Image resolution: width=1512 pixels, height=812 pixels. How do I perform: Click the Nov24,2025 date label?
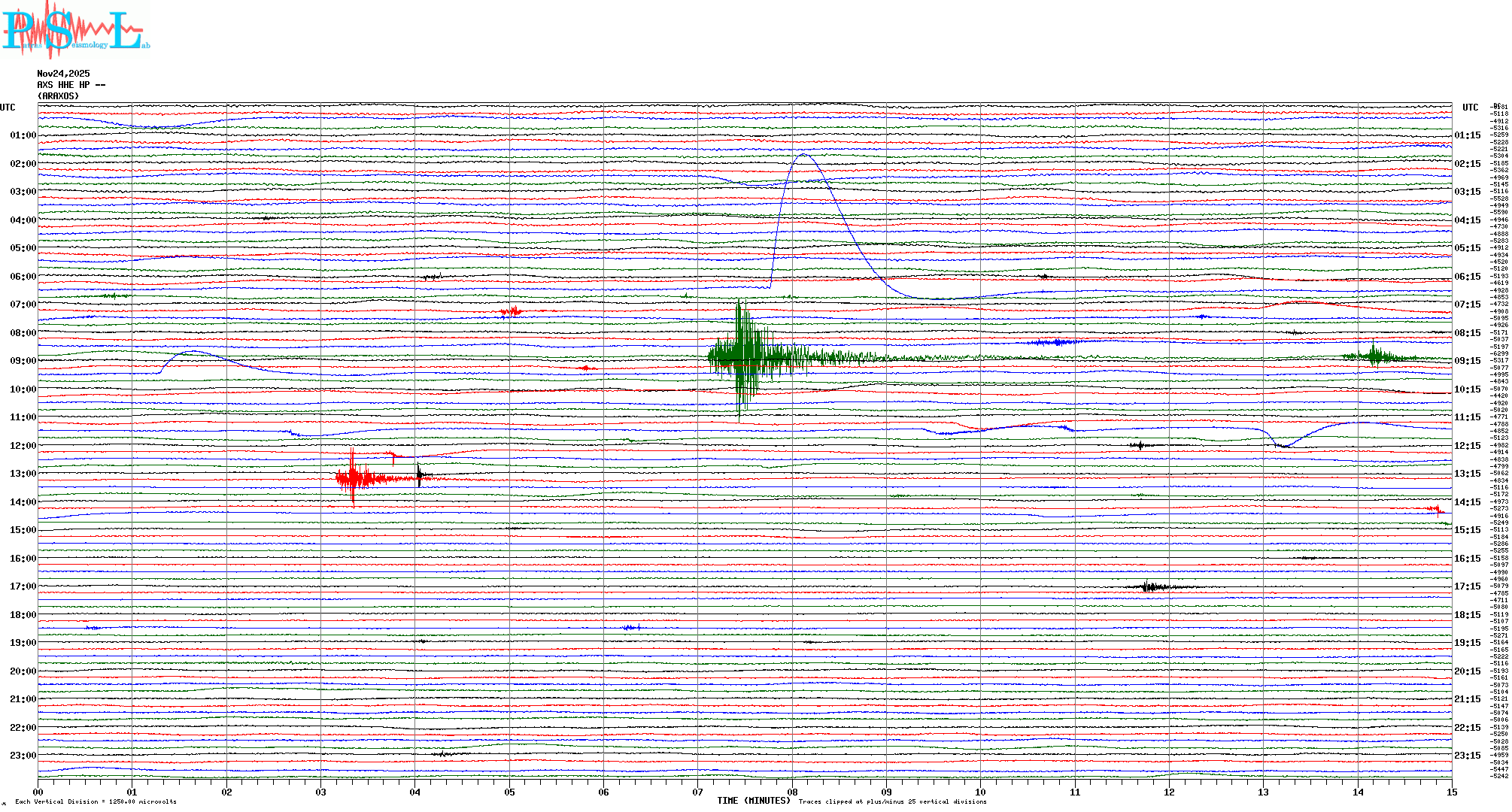(x=63, y=74)
